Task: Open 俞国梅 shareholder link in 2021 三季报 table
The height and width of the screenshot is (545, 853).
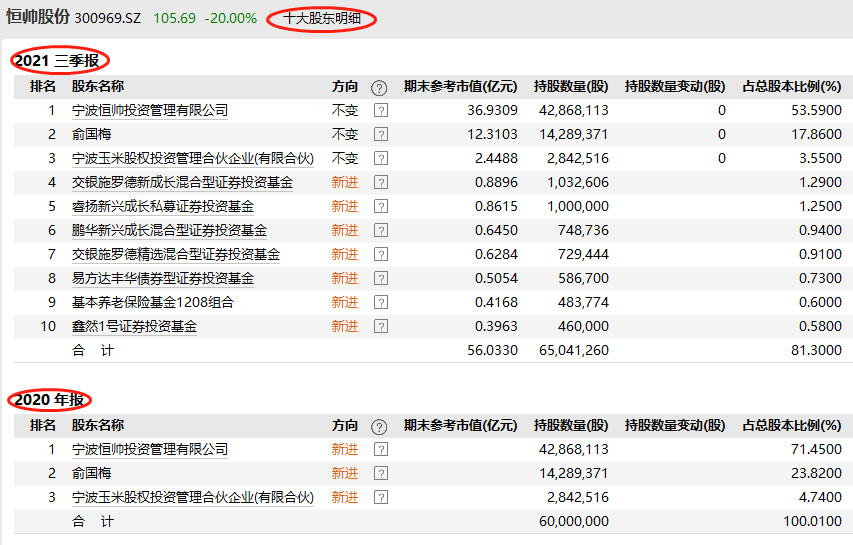Action: point(91,134)
